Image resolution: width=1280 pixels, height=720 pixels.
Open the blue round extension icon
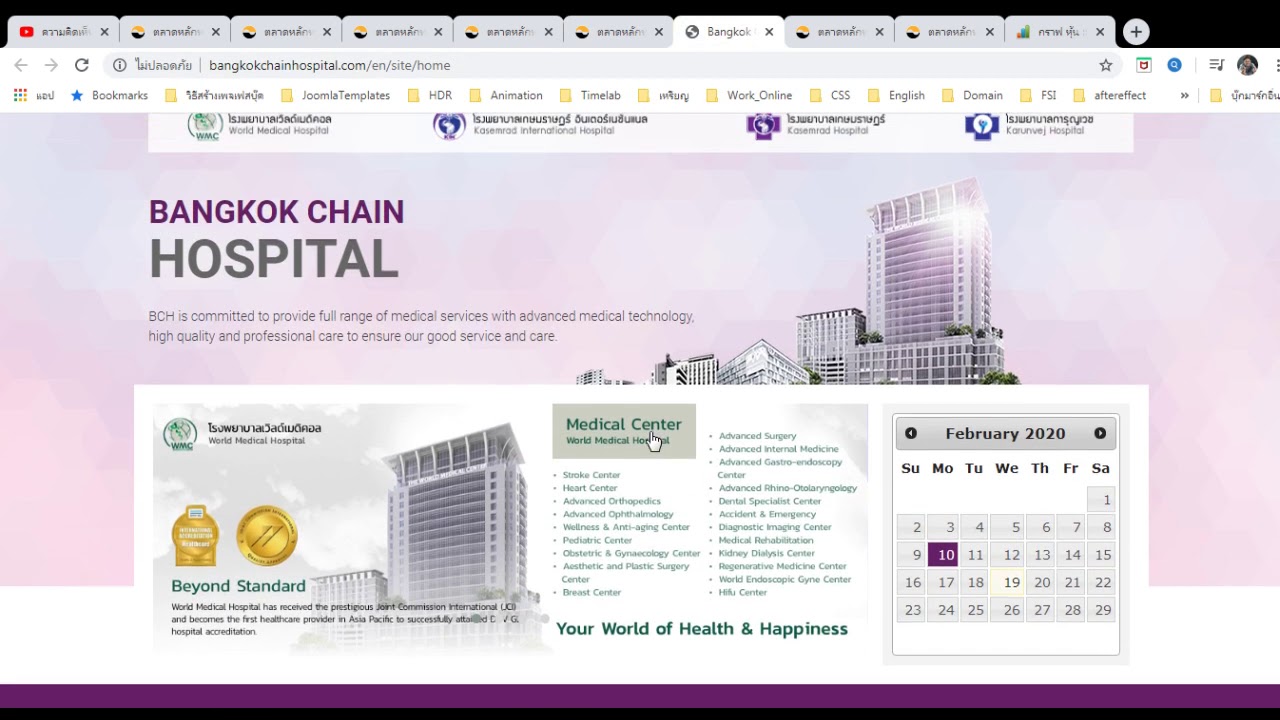point(1174,65)
